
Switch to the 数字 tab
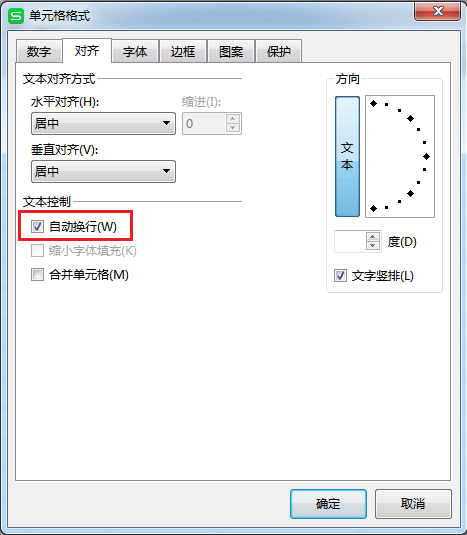point(39,51)
